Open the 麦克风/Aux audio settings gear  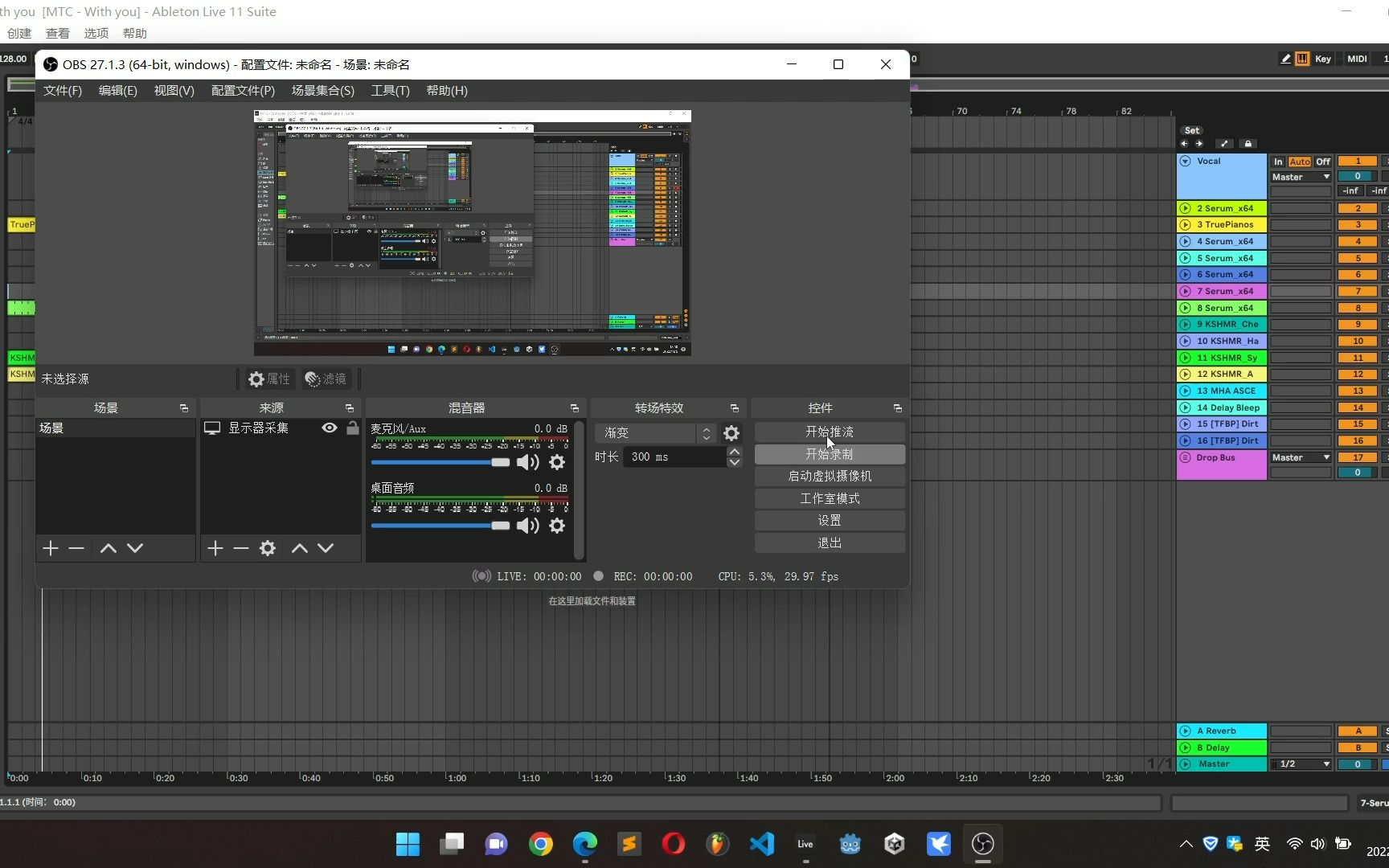(557, 462)
